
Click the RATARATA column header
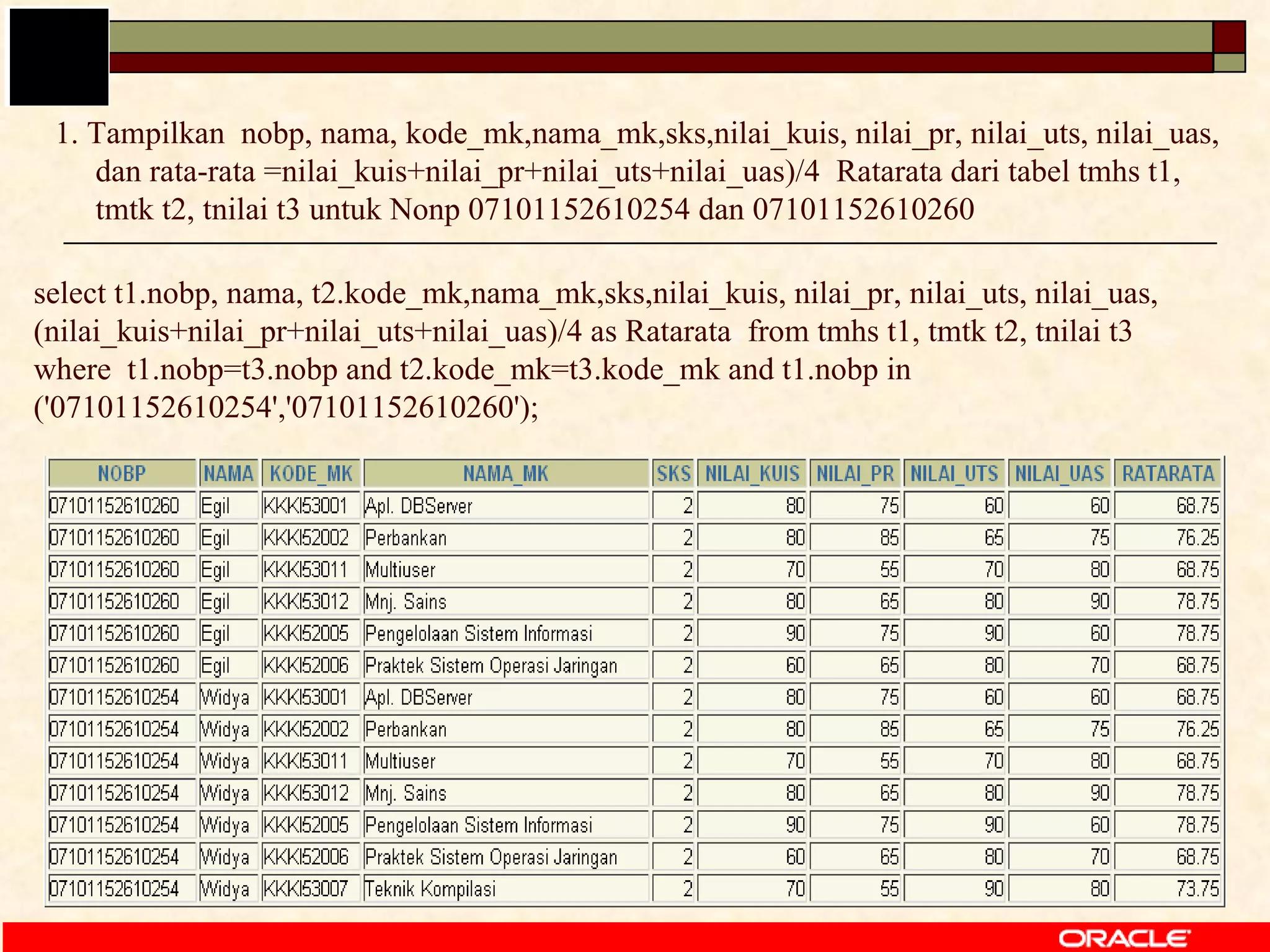click(x=1168, y=474)
